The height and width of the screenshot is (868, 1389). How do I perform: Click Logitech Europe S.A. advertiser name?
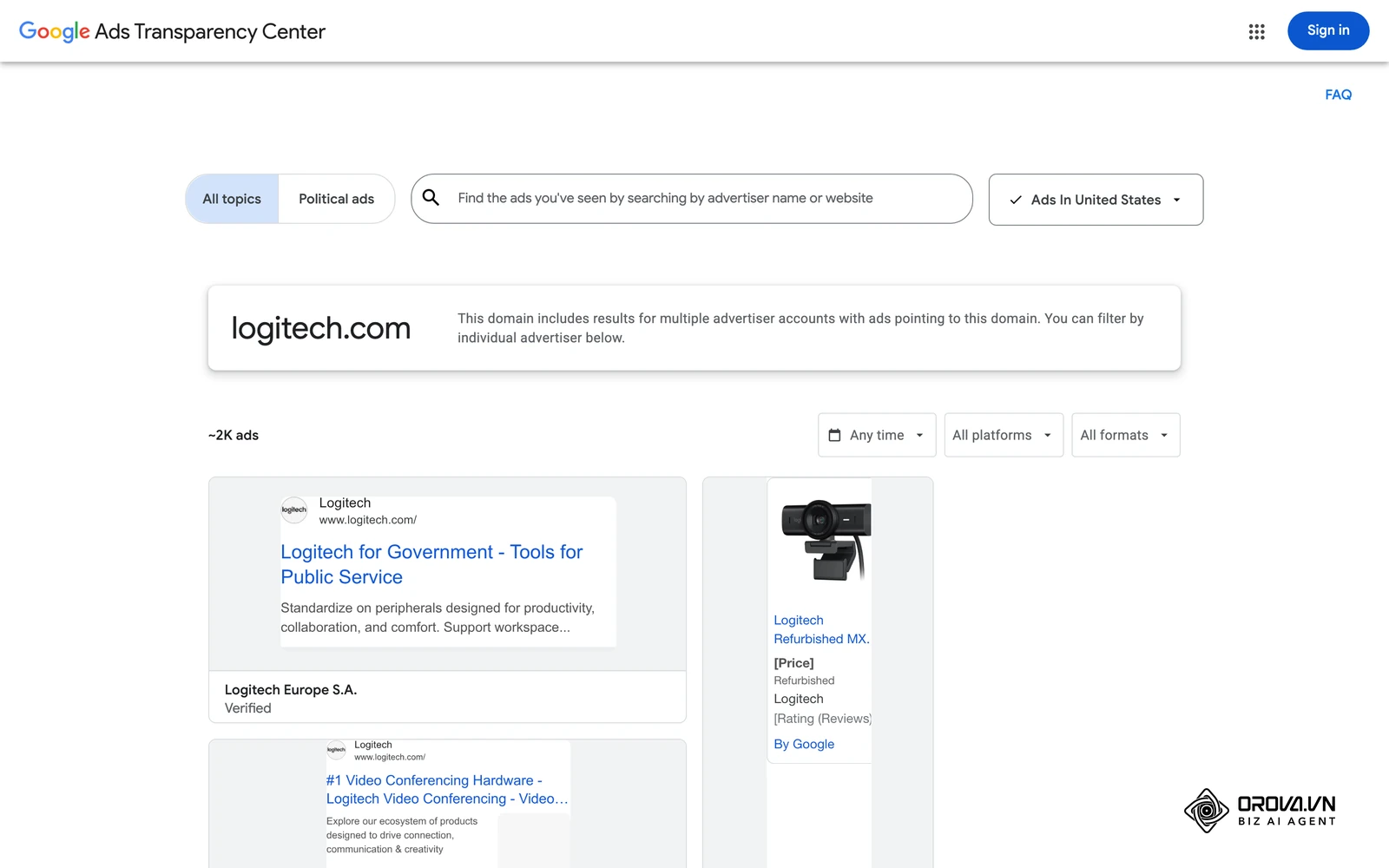tap(291, 689)
